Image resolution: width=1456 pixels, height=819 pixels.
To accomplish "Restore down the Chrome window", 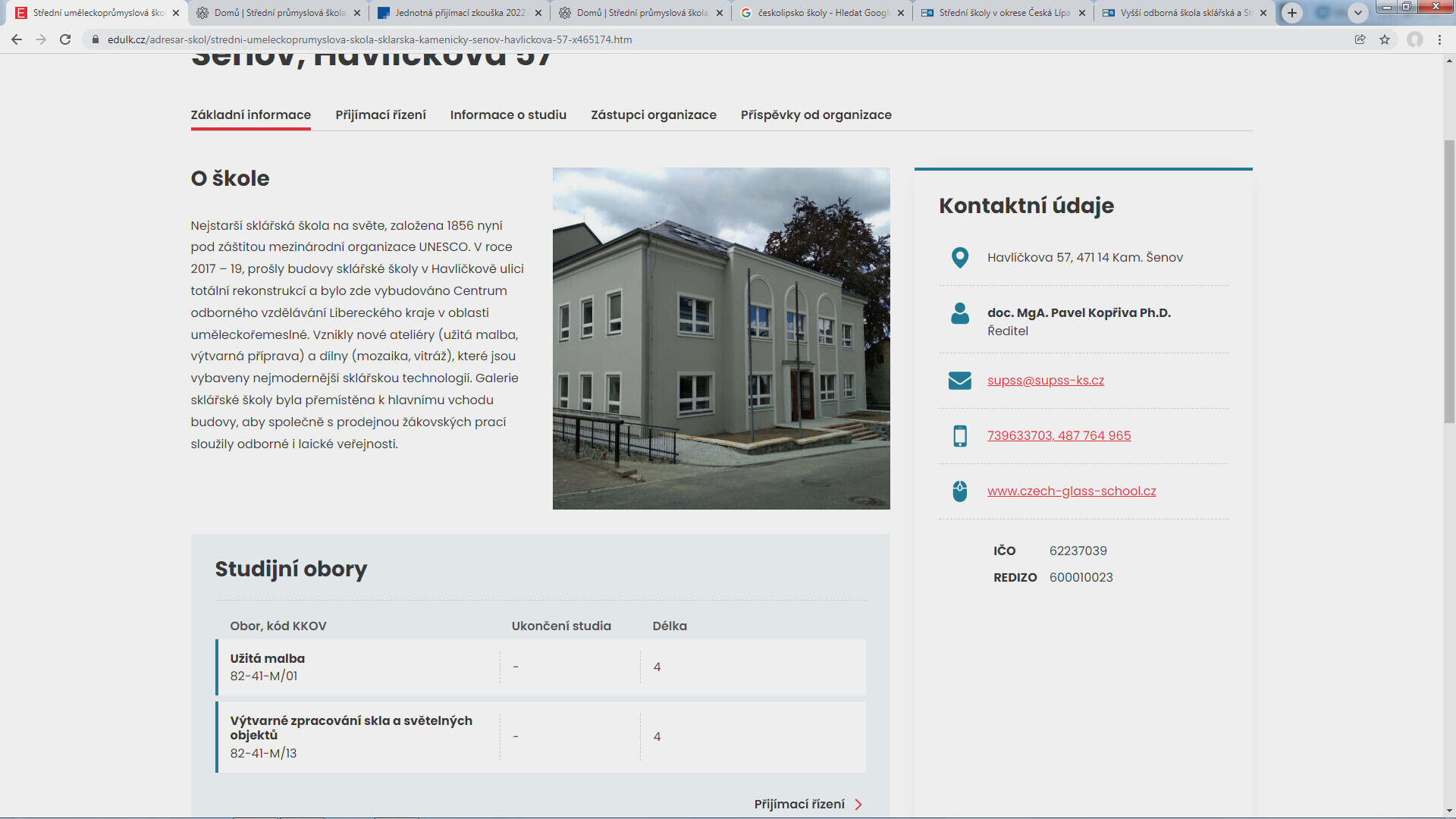I will pyautogui.click(x=1407, y=7).
